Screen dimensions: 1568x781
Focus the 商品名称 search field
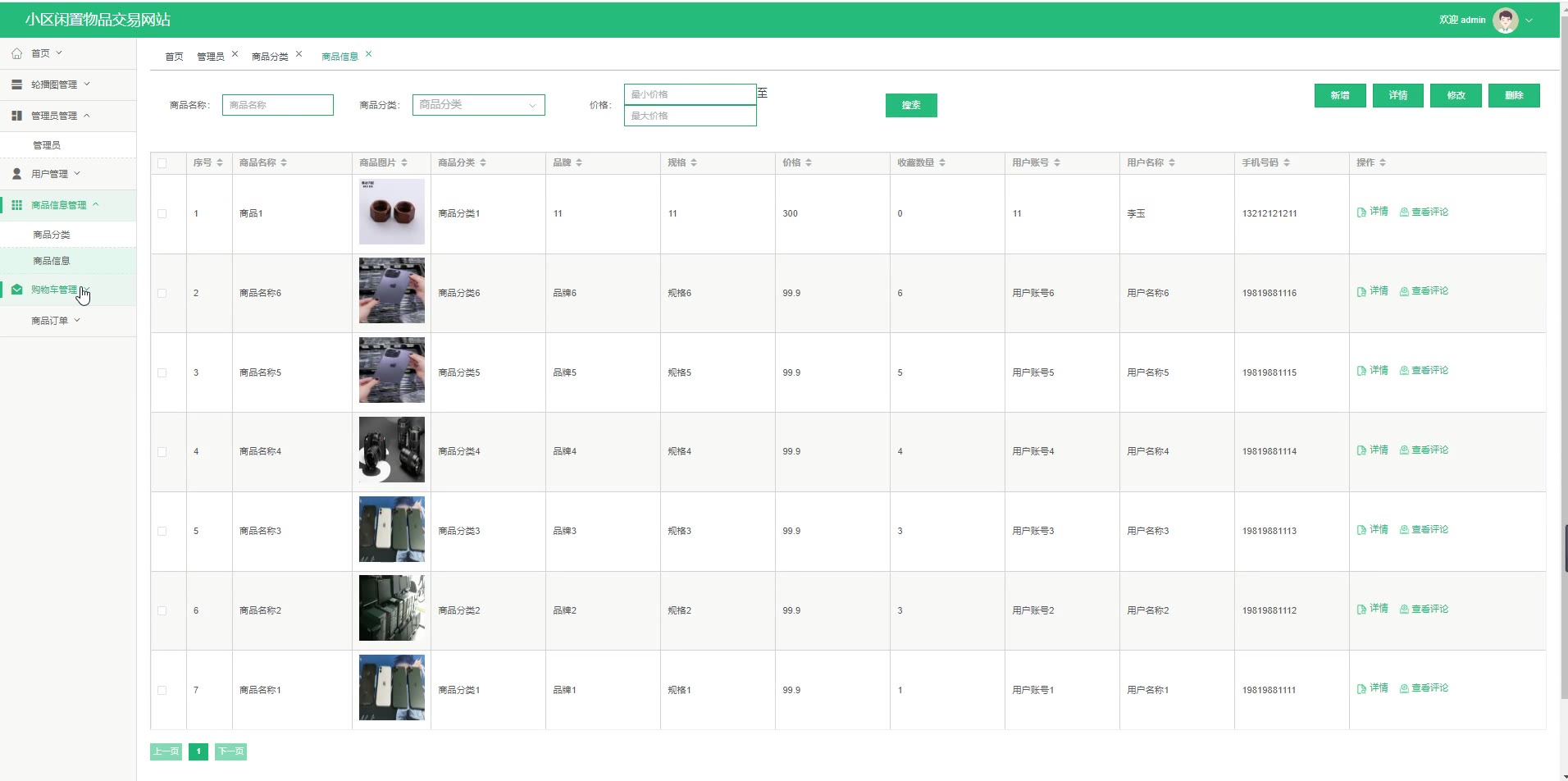coord(278,105)
